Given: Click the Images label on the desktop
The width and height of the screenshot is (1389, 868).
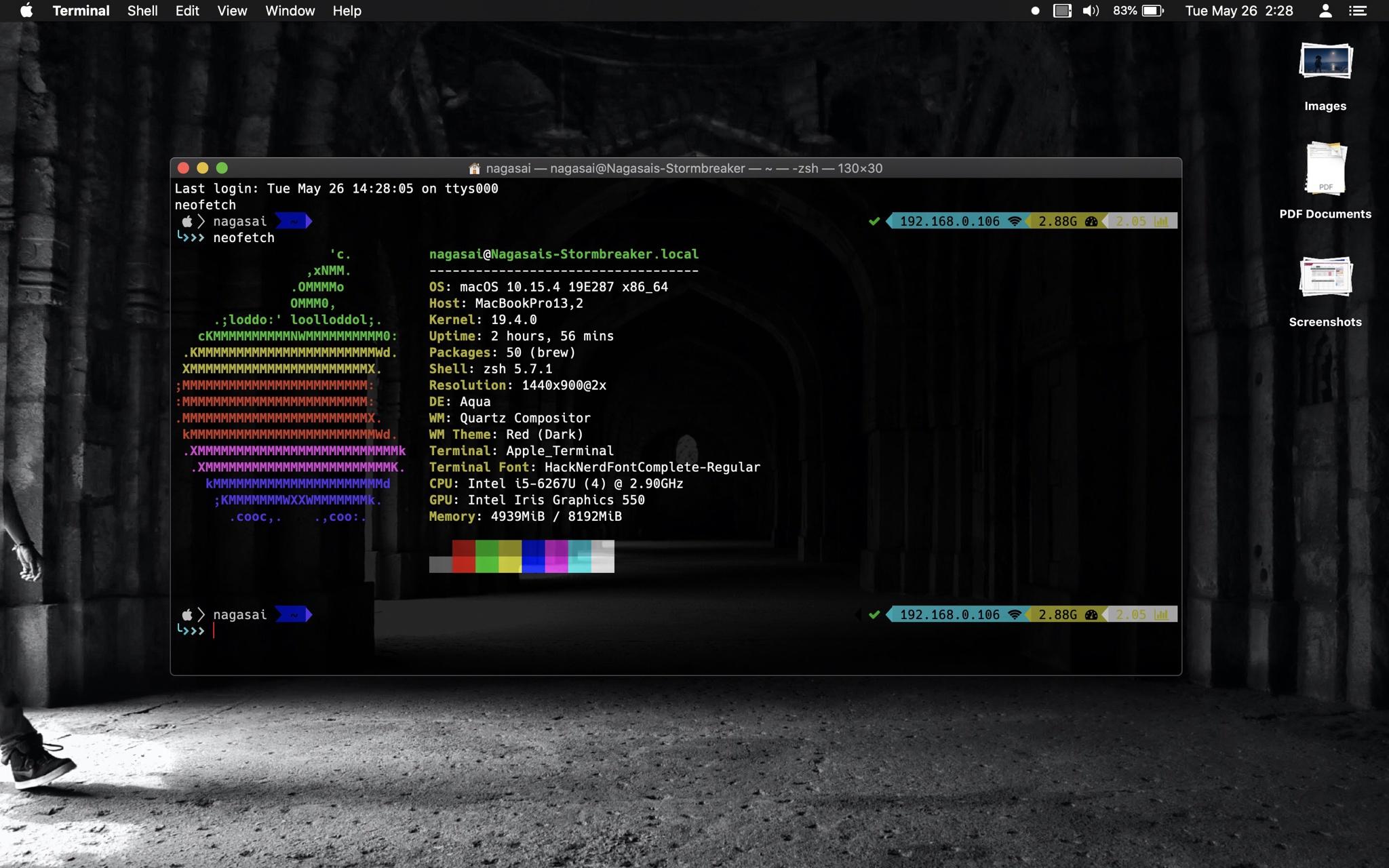Looking at the screenshot, I should [x=1325, y=106].
